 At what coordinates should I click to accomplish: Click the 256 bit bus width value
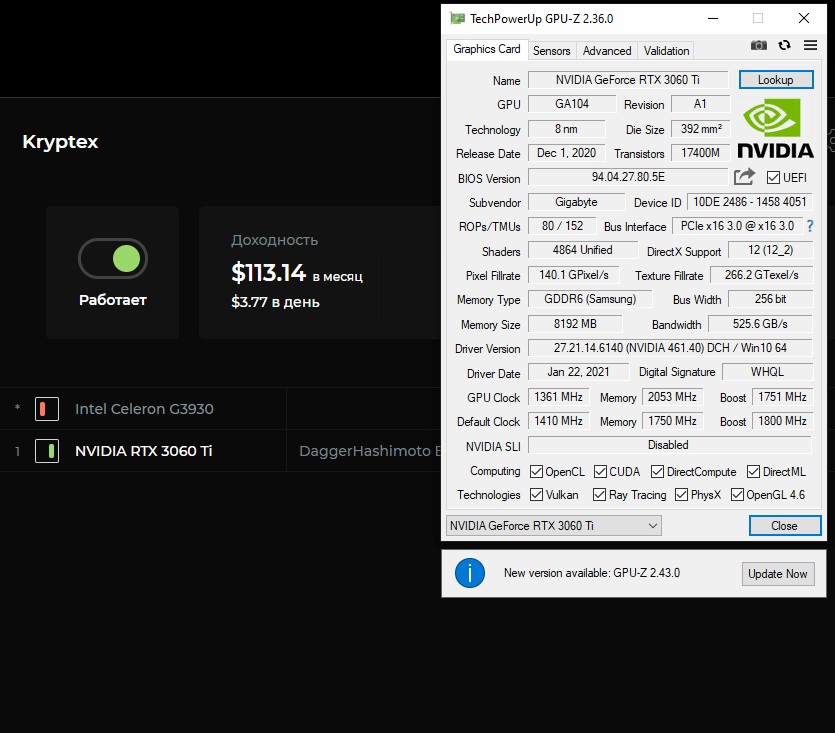point(771,299)
